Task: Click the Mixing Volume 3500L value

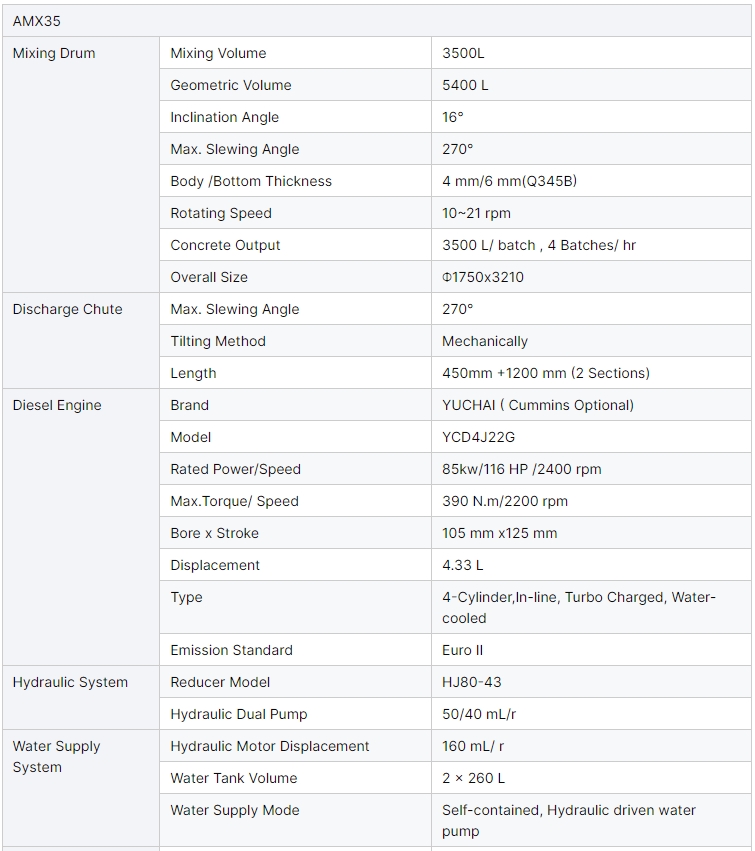Action: 463,54
